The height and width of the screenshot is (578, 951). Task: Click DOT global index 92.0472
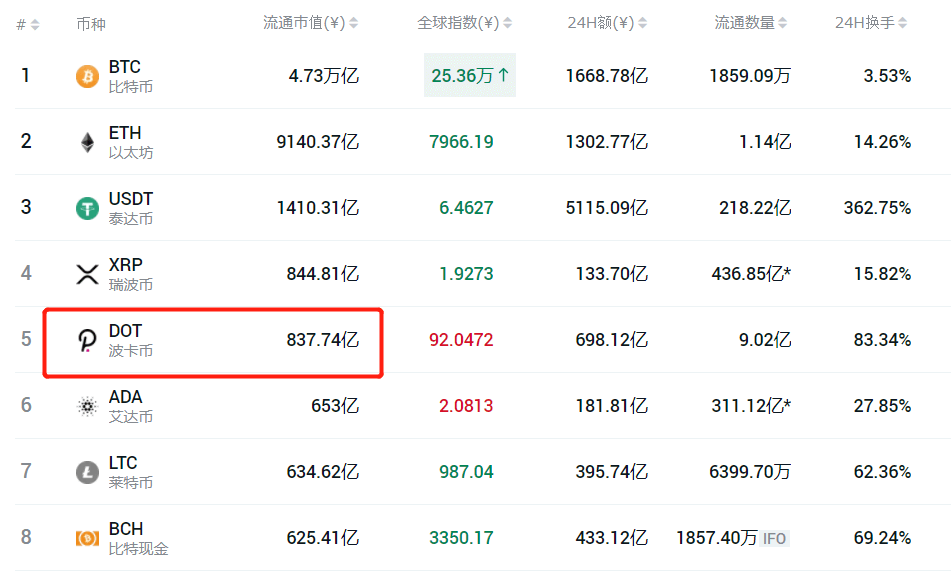[461, 340]
